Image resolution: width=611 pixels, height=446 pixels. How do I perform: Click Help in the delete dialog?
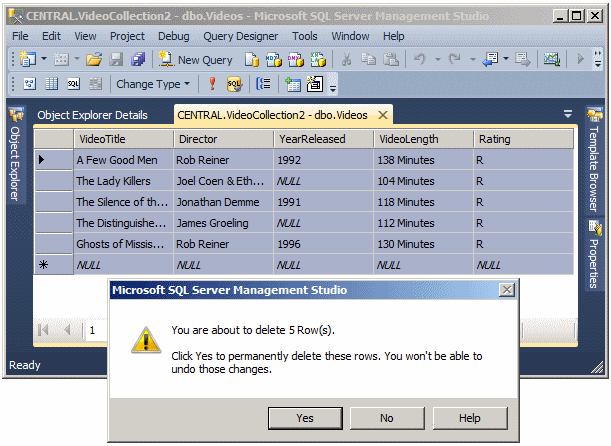coord(470,418)
